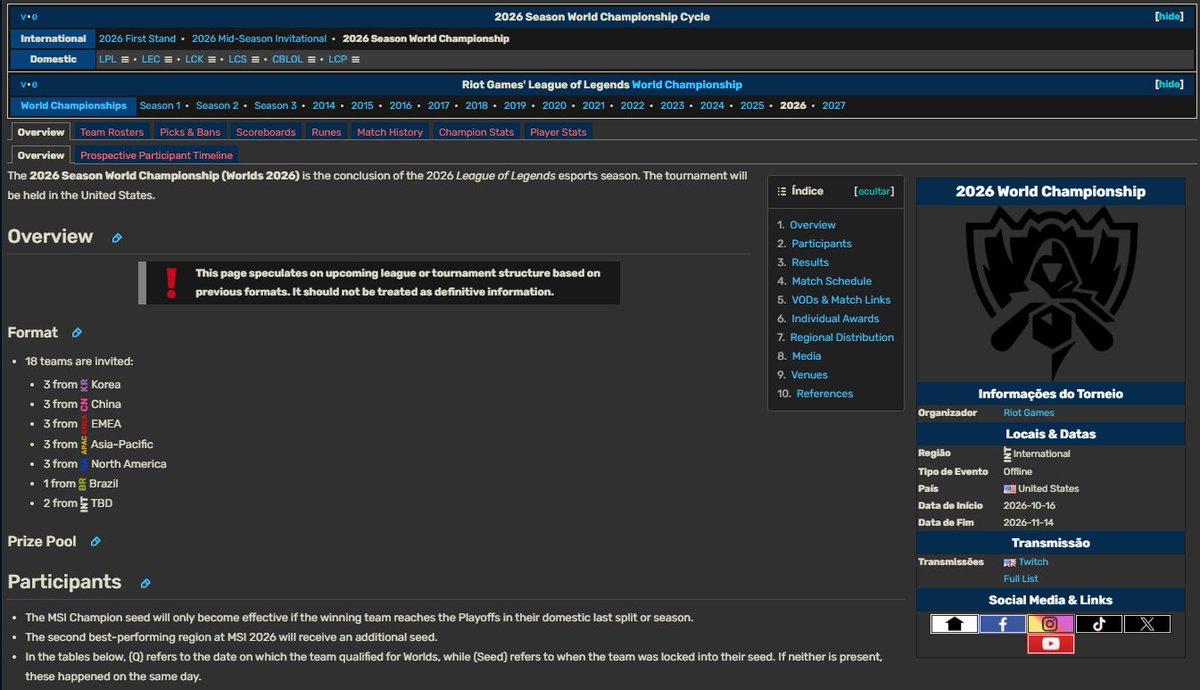This screenshot has width=1200, height=690.
Task: Jump to Individual Awards in the Índice
Action: click(x=835, y=319)
